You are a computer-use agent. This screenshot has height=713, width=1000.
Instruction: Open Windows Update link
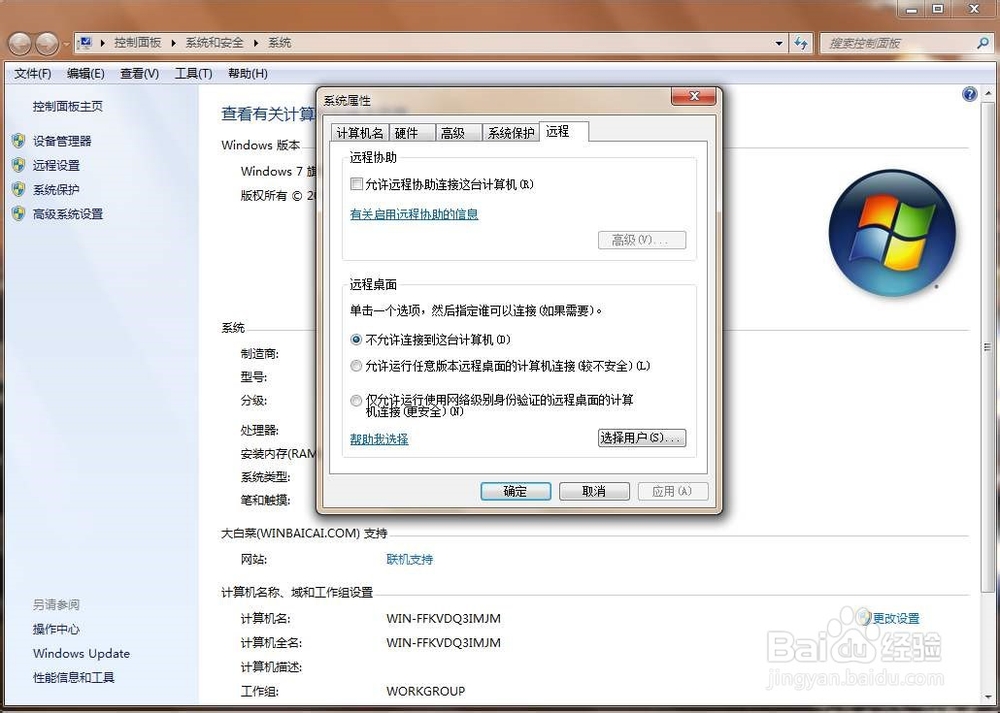coord(82,653)
